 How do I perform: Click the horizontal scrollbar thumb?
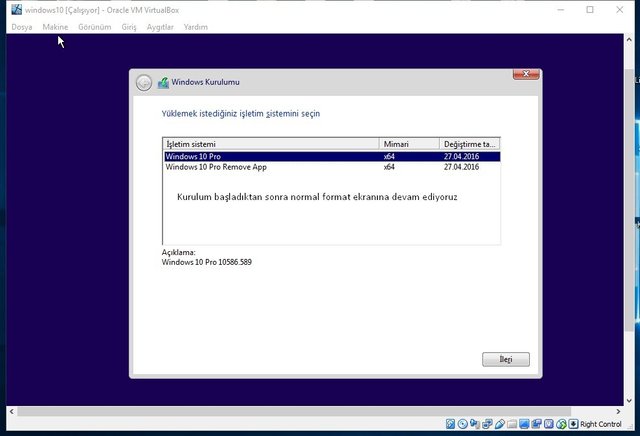pyautogui.click(x=294, y=412)
